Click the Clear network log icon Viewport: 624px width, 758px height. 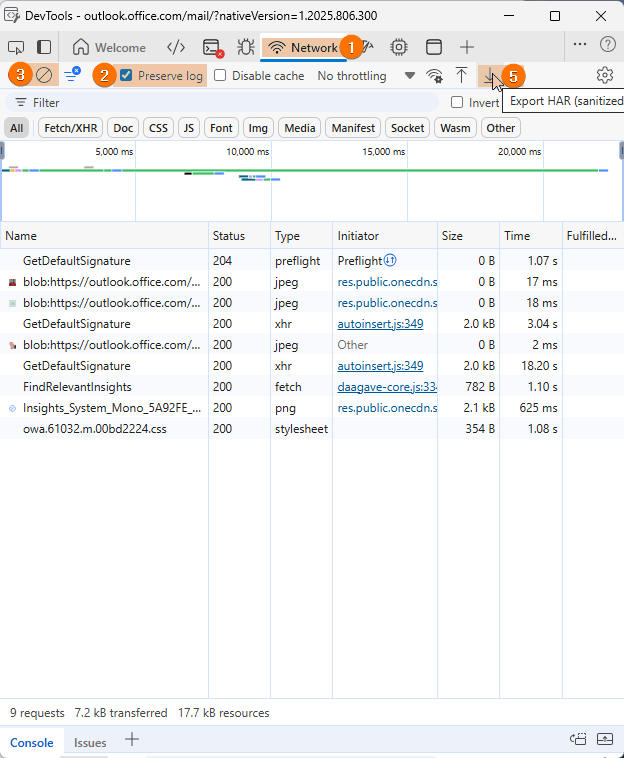click(44, 75)
